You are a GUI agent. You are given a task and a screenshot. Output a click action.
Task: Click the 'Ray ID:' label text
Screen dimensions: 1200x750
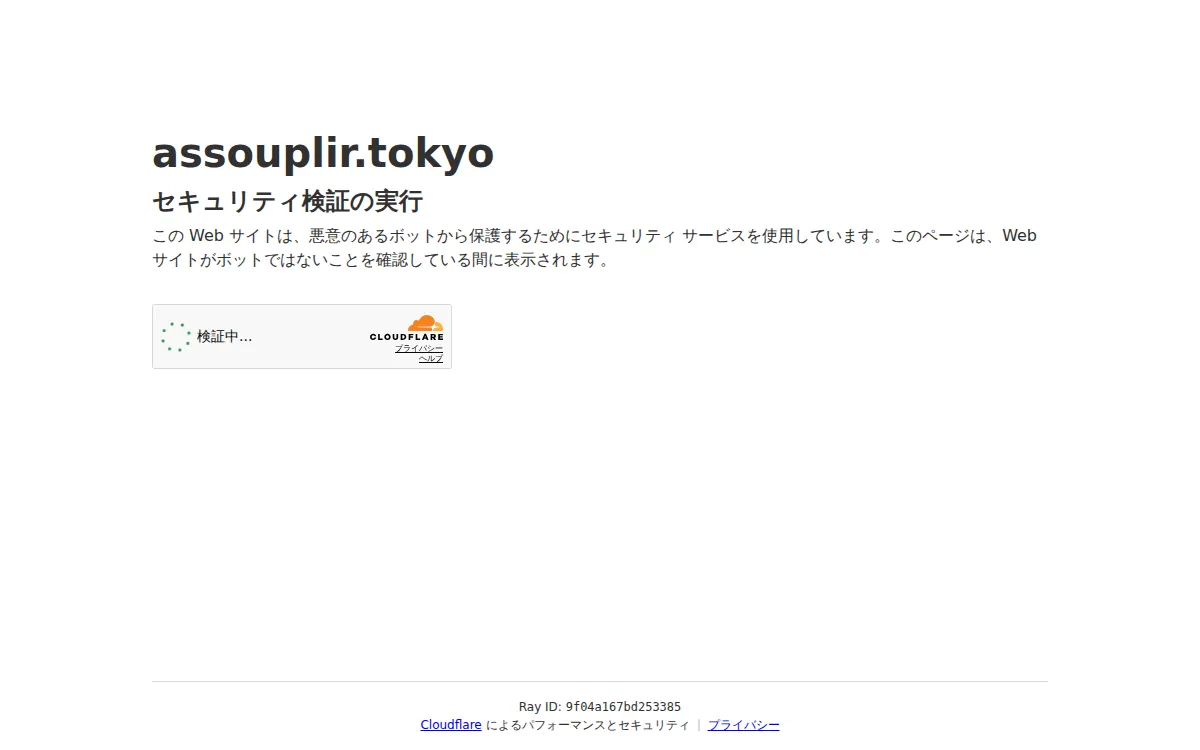click(x=540, y=707)
